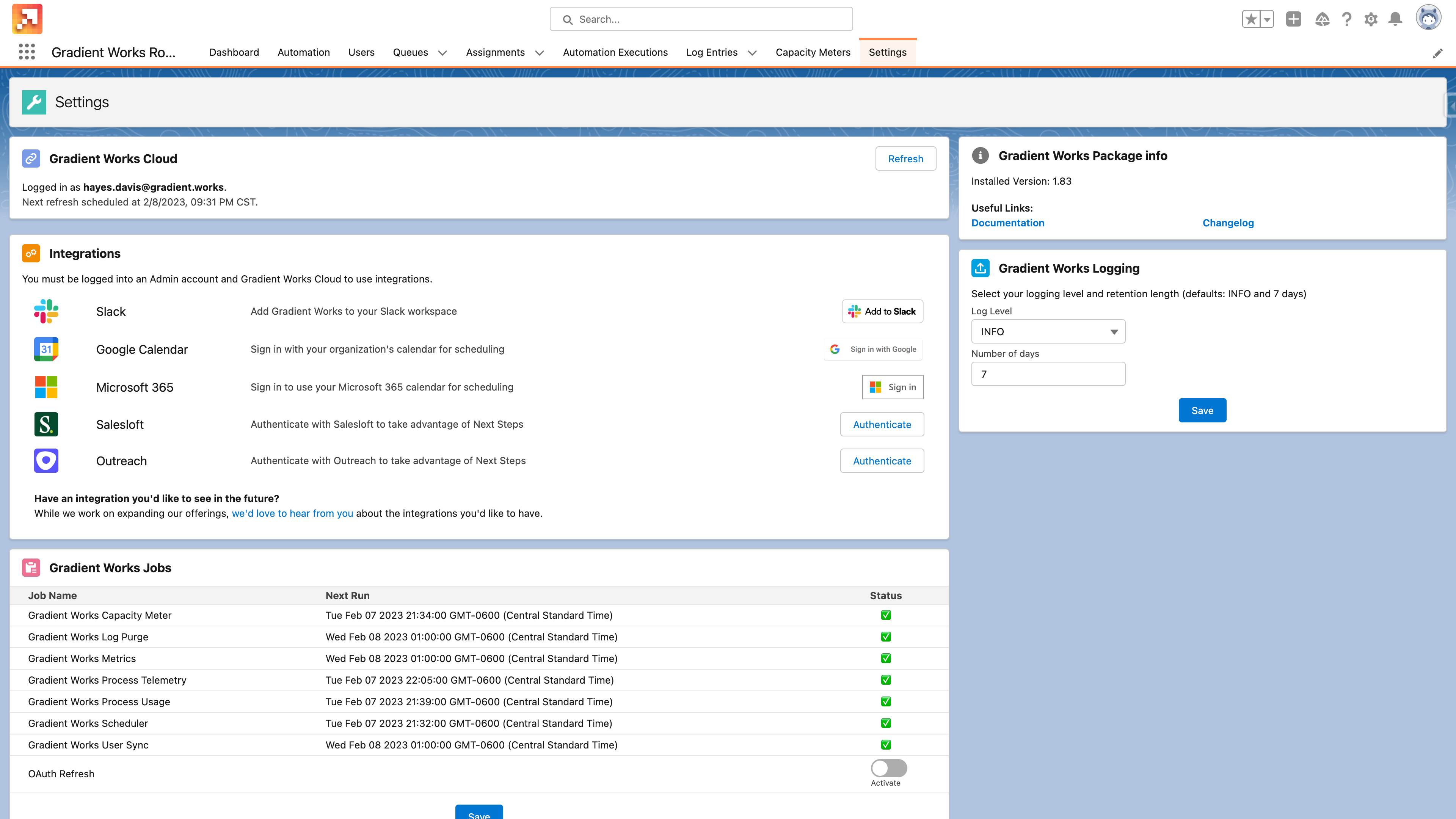Expand the Queues tab chevron
The height and width of the screenshot is (819, 1456).
pos(442,53)
